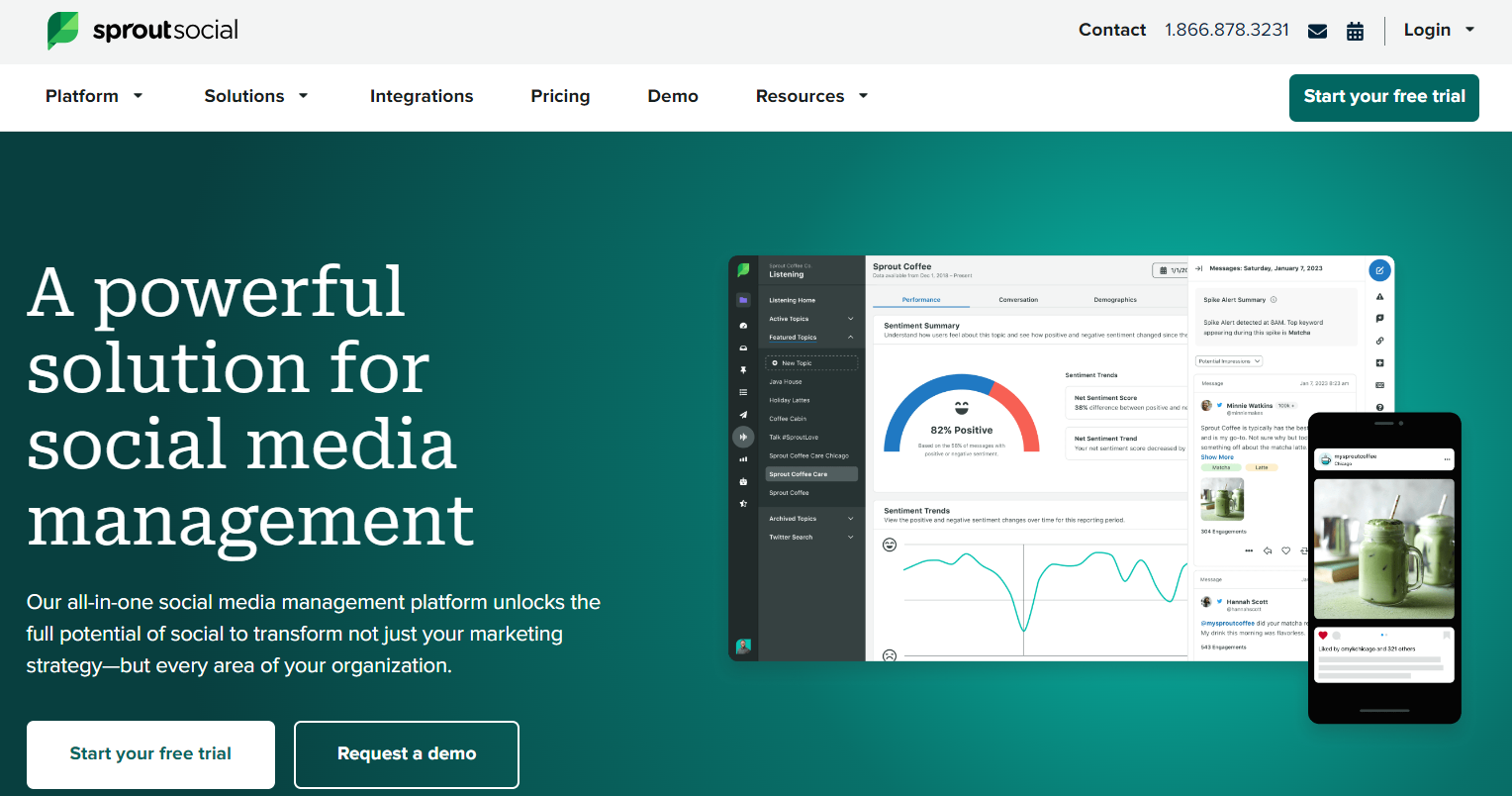Open the Login dropdown
The image size is (1512, 796).
tap(1440, 30)
